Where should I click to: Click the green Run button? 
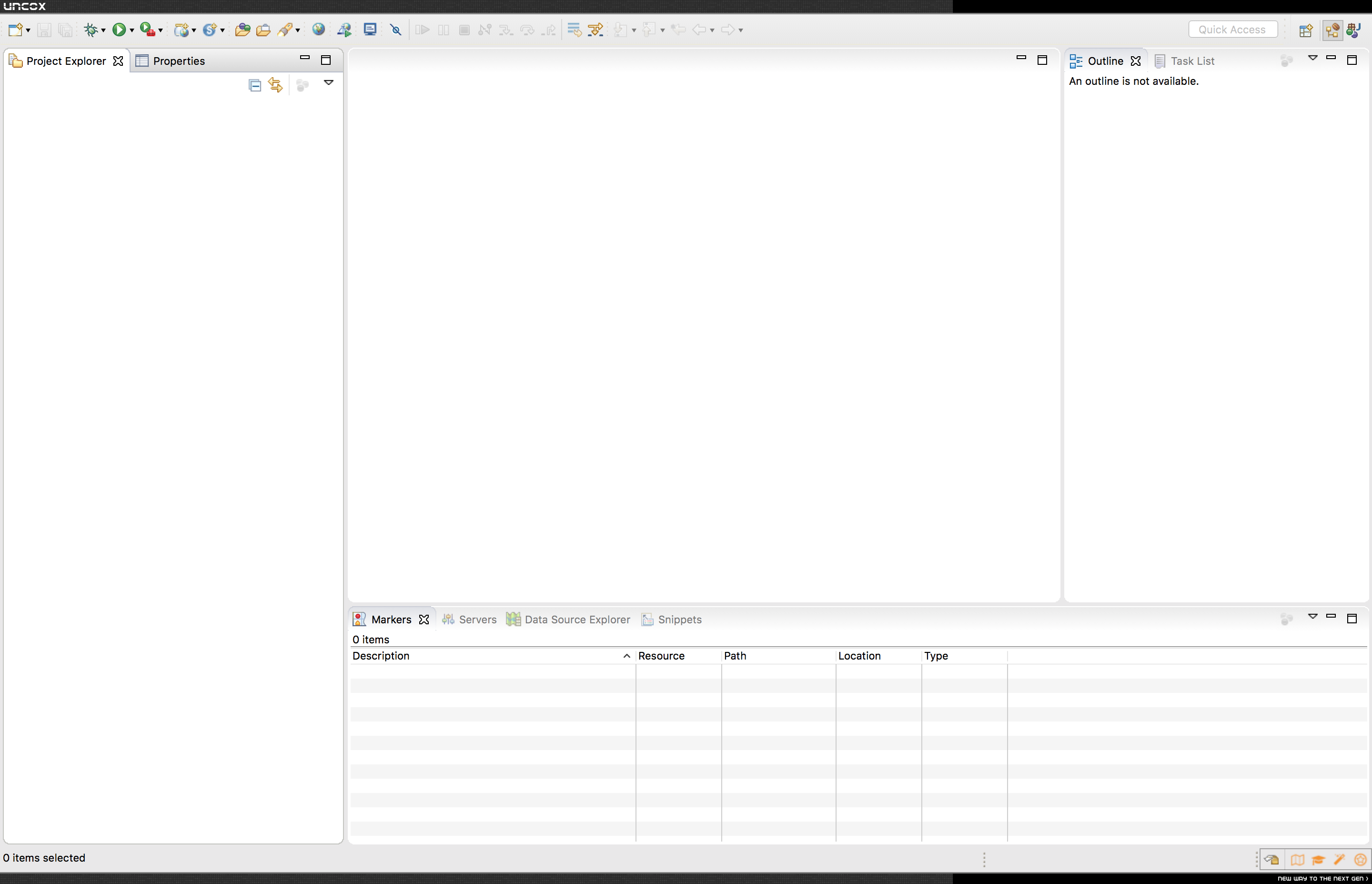click(x=119, y=29)
